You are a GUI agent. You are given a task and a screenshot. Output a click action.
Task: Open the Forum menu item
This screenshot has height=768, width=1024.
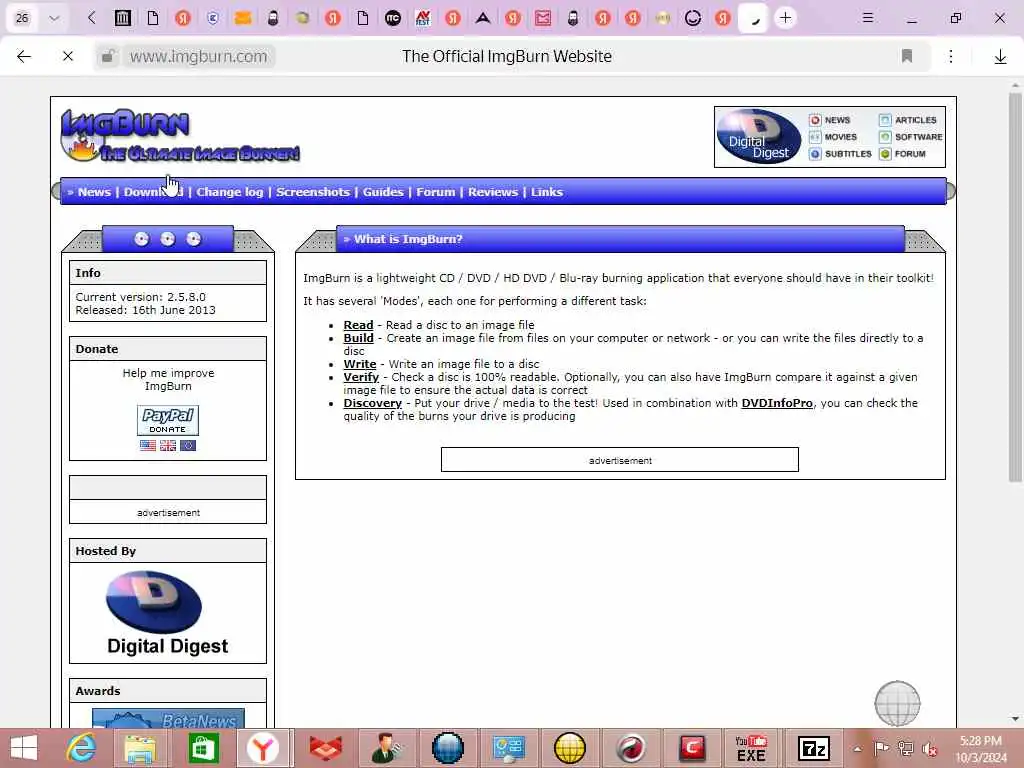click(436, 192)
